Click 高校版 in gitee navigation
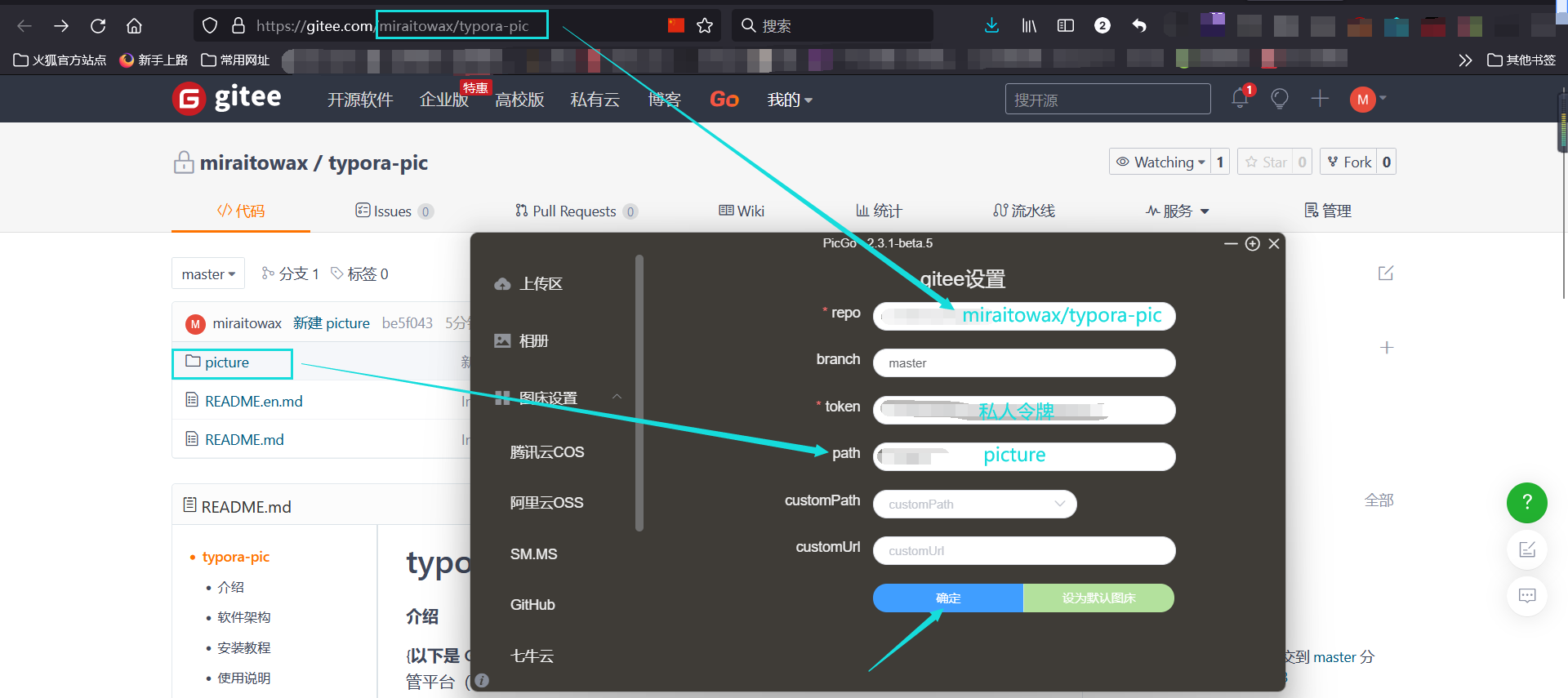This screenshot has width=1568, height=698. (519, 100)
